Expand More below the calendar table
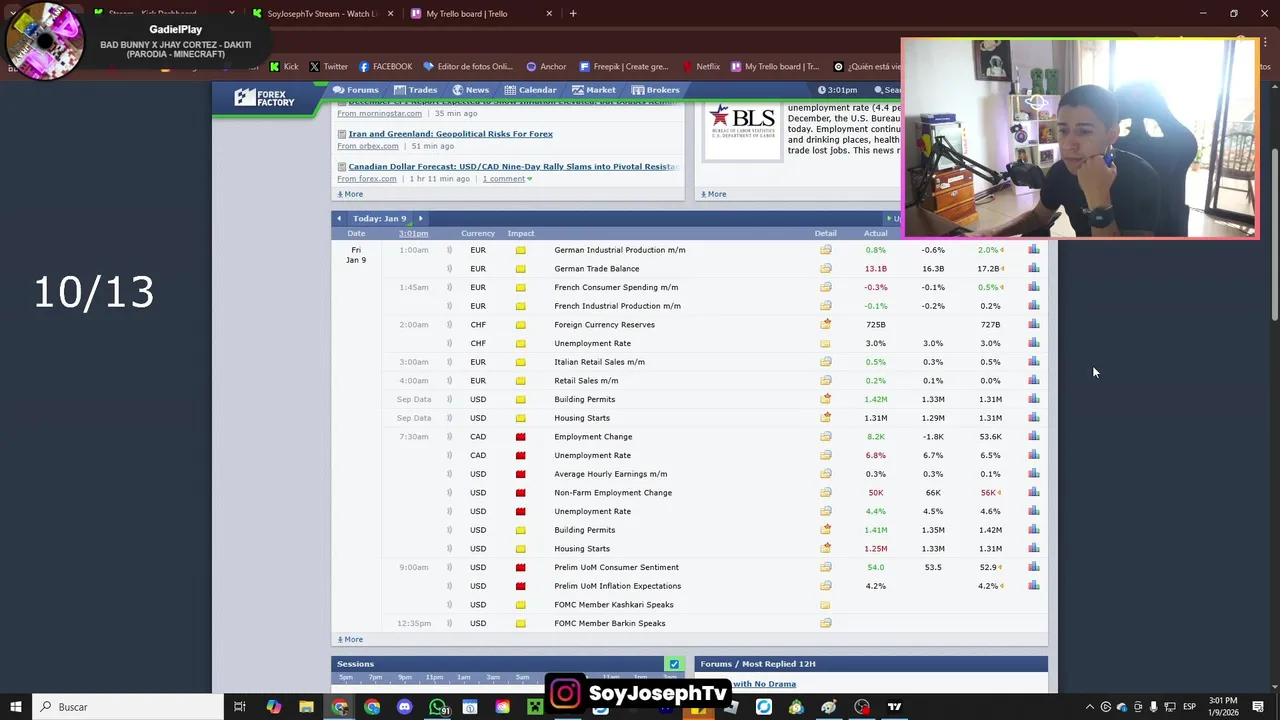The width and height of the screenshot is (1280, 720). click(350, 640)
